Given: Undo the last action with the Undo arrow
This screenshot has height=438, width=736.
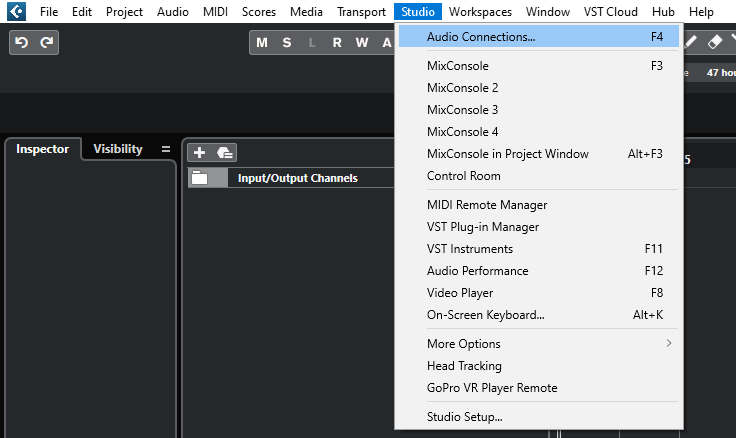Looking at the screenshot, I should (x=22, y=43).
